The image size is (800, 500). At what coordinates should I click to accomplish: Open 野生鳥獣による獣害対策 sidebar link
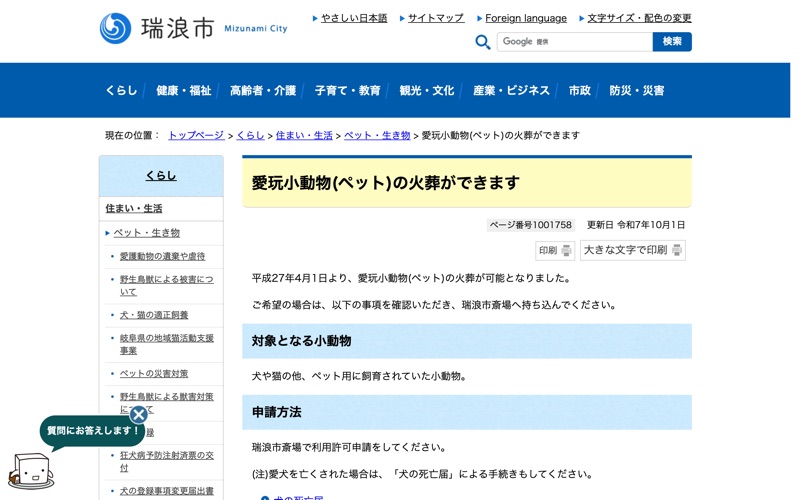(x=166, y=396)
